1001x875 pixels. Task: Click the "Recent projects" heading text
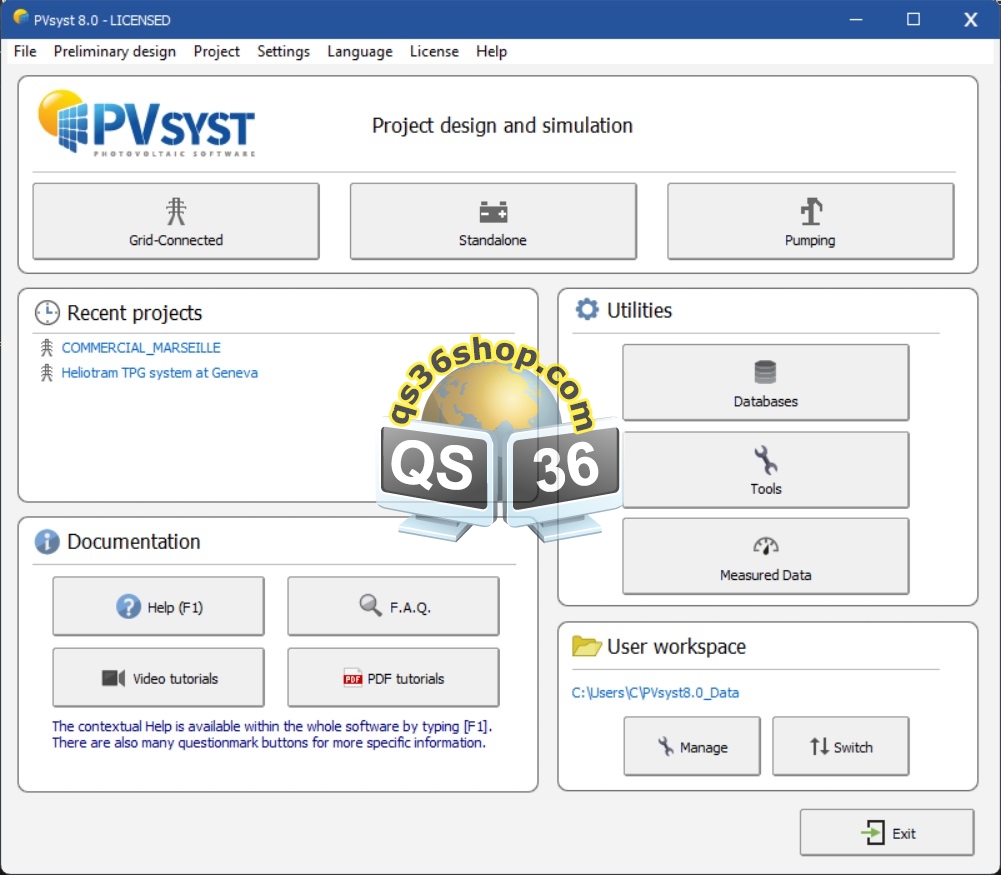(135, 313)
